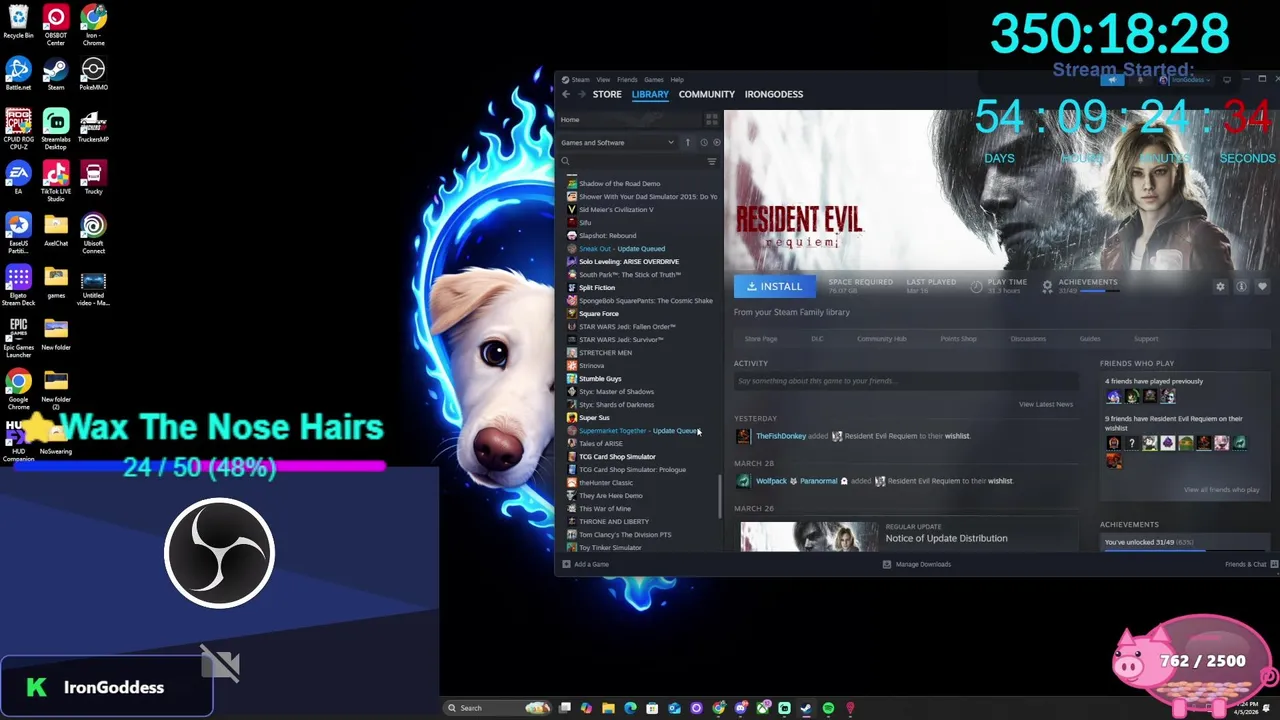
Task: Open the Ubisoft Connect desktop icon
Action: [93, 234]
